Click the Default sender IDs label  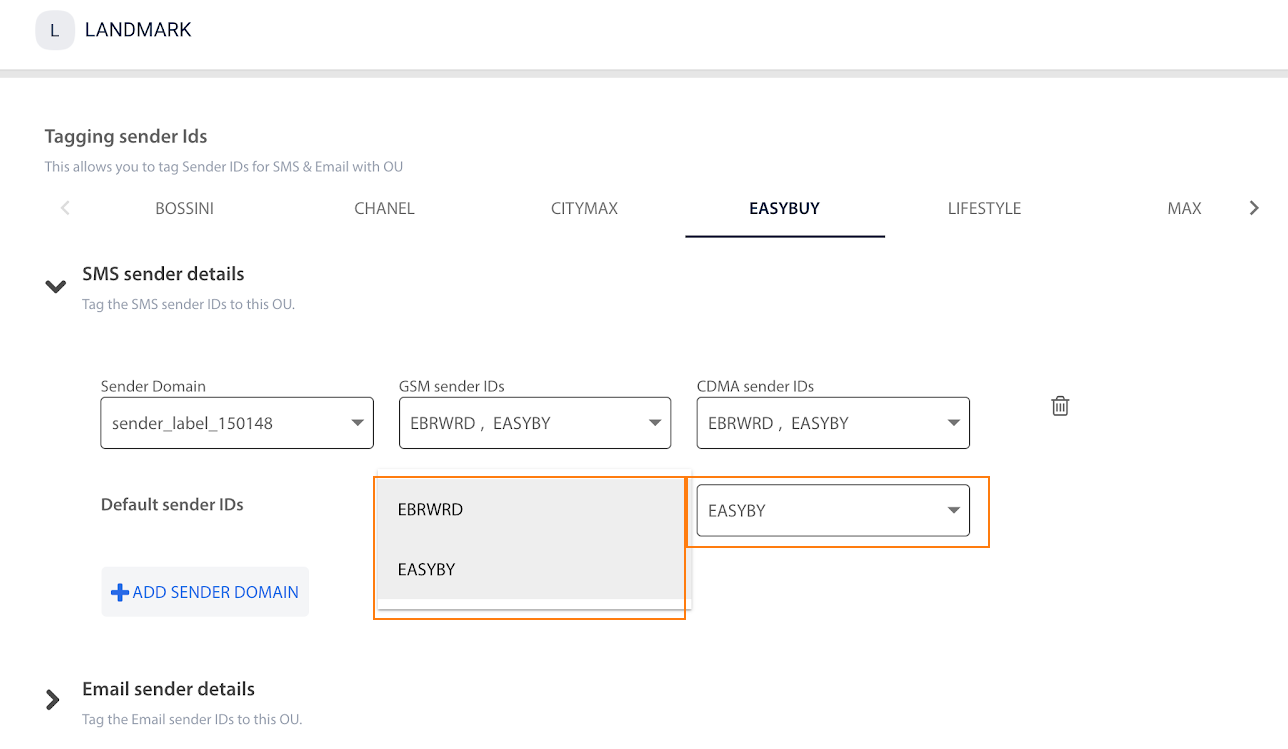(172, 505)
